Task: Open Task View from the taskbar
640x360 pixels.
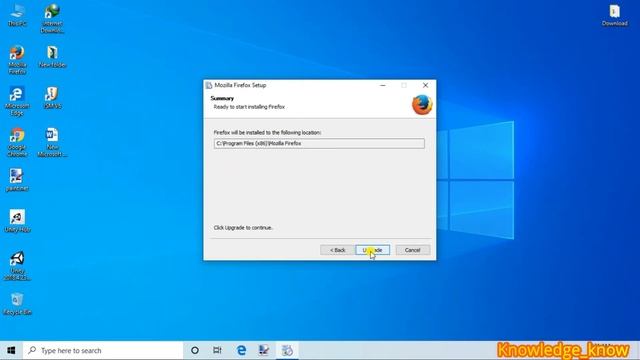Action: [217, 351]
